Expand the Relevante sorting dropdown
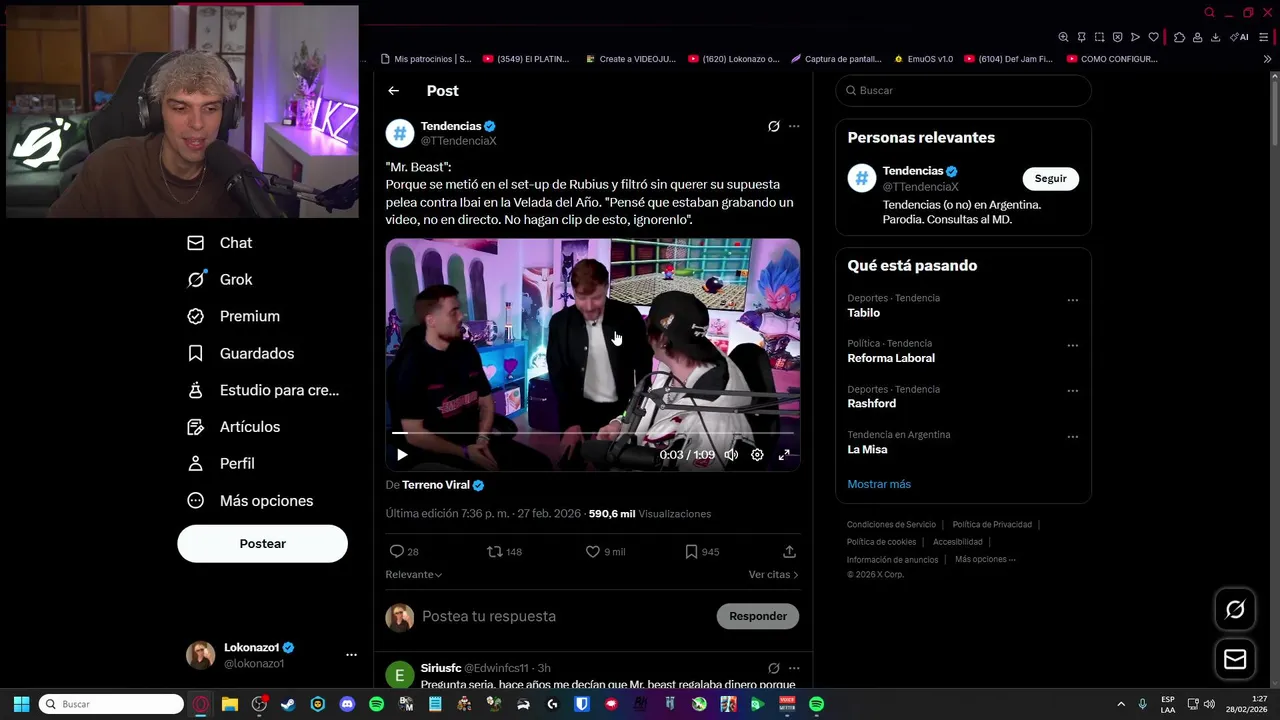Image resolution: width=1280 pixels, height=720 pixels. pyautogui.click(x=414, y=575)
